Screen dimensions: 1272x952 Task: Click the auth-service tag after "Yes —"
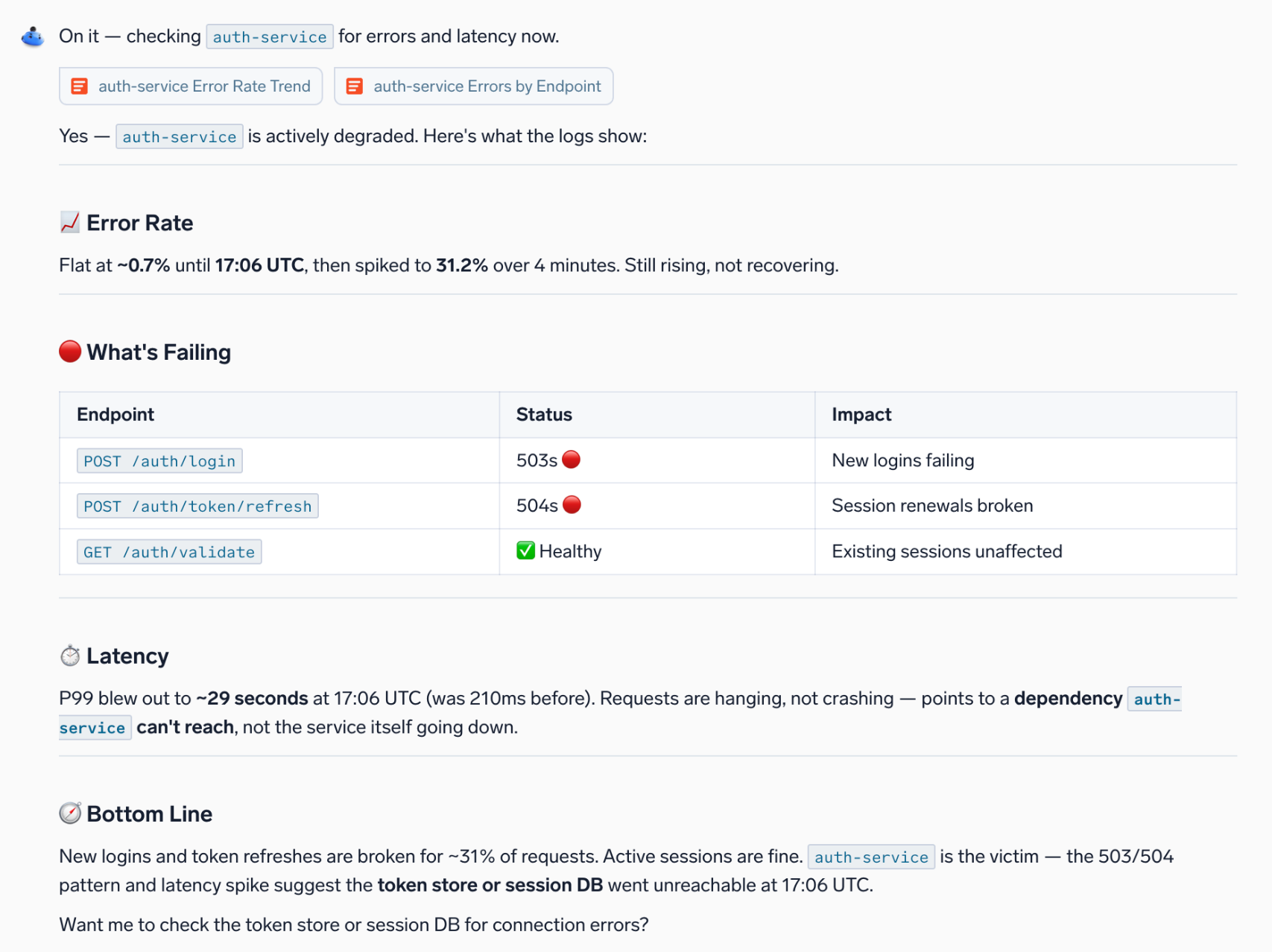coord(180,136)
